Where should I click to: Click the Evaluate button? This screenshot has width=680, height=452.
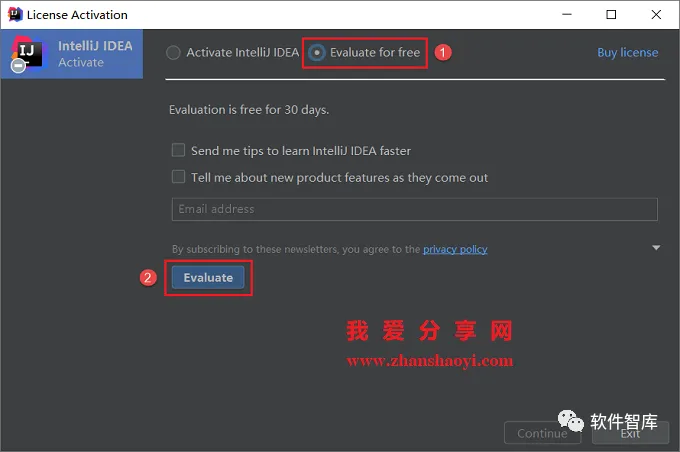pyautogui.click(x=208, y=278)
